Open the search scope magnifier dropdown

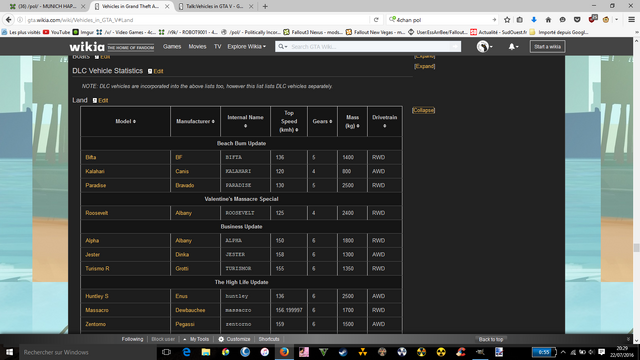tap(282, 47)
